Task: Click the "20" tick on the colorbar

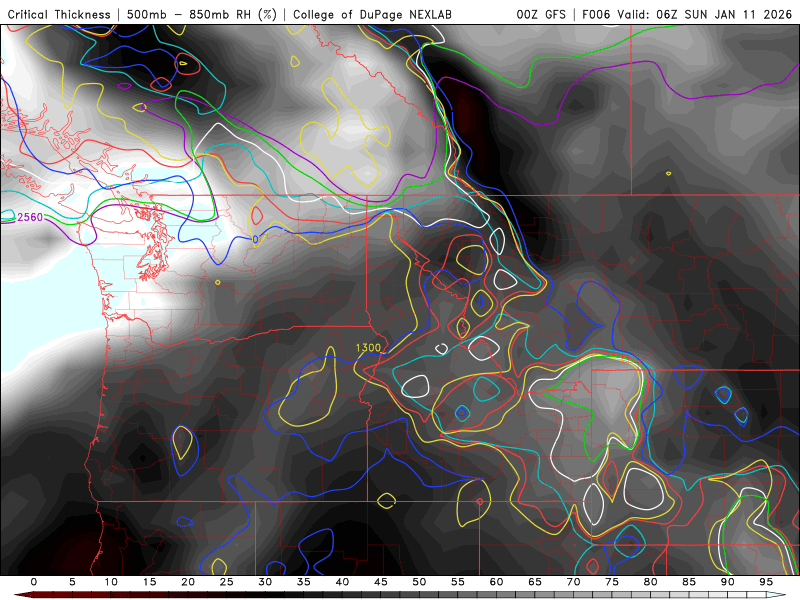Action: point(188,582)
